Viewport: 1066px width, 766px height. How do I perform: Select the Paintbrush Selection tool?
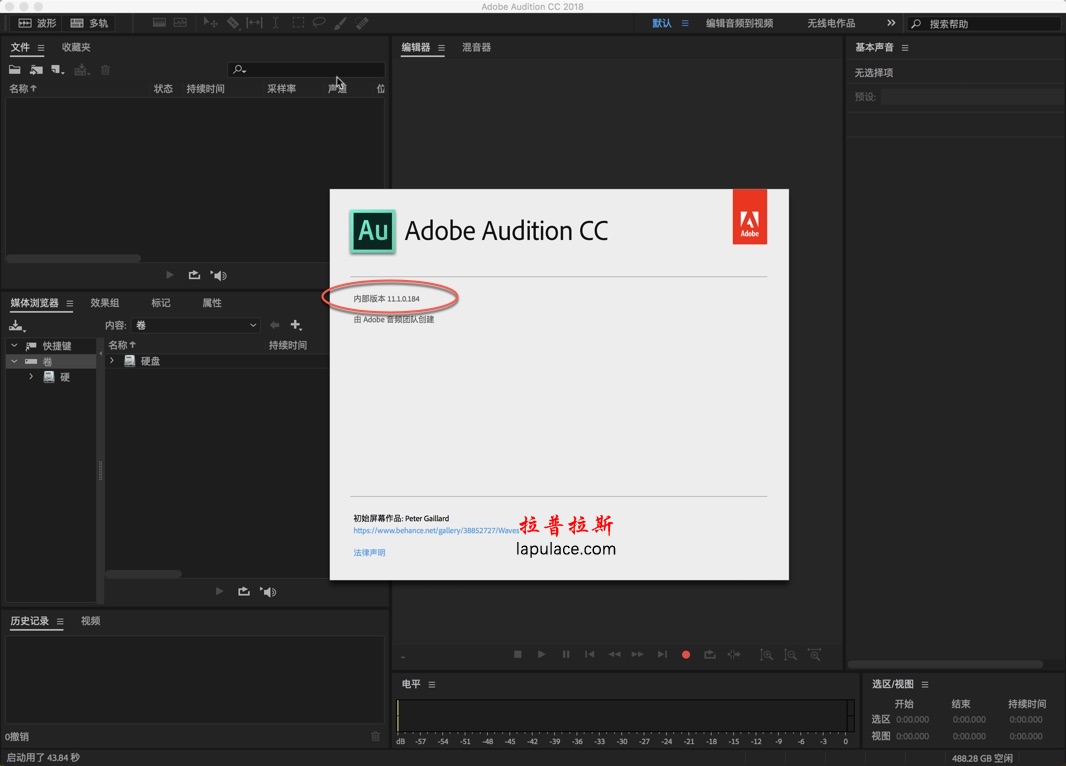[340, 23]
